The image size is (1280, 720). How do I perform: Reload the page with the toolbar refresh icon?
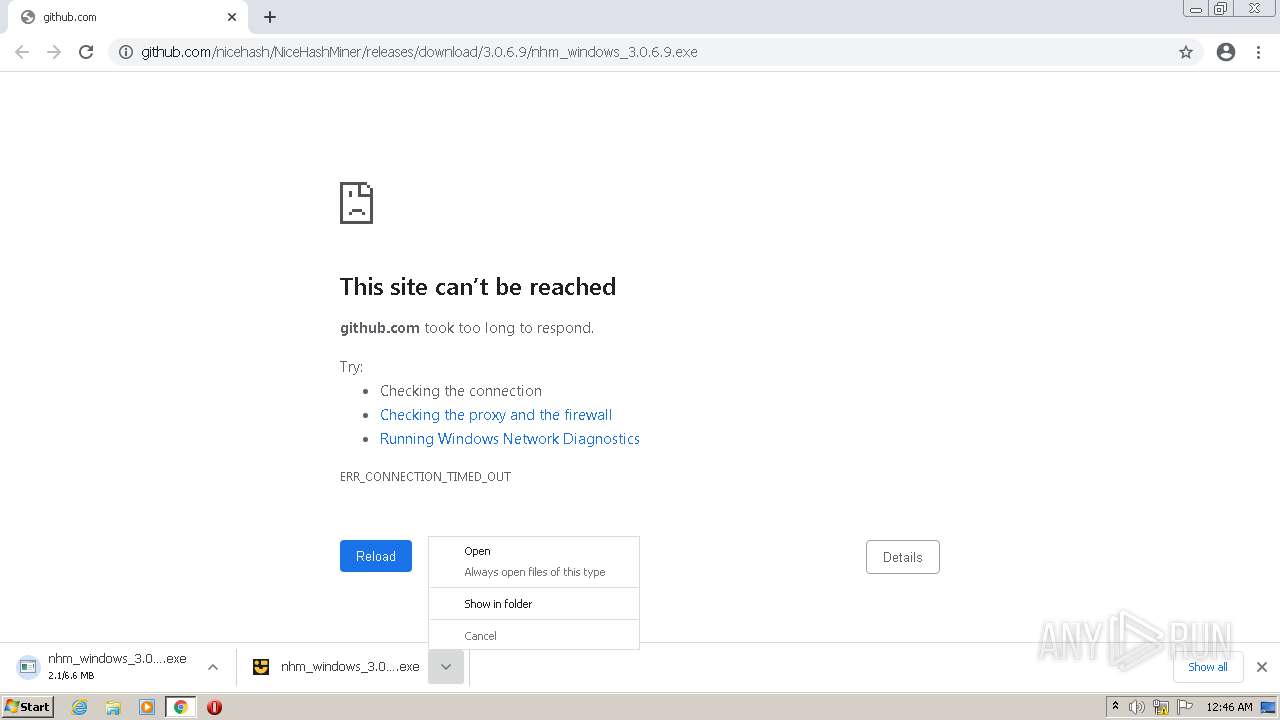tap(86, 52)
